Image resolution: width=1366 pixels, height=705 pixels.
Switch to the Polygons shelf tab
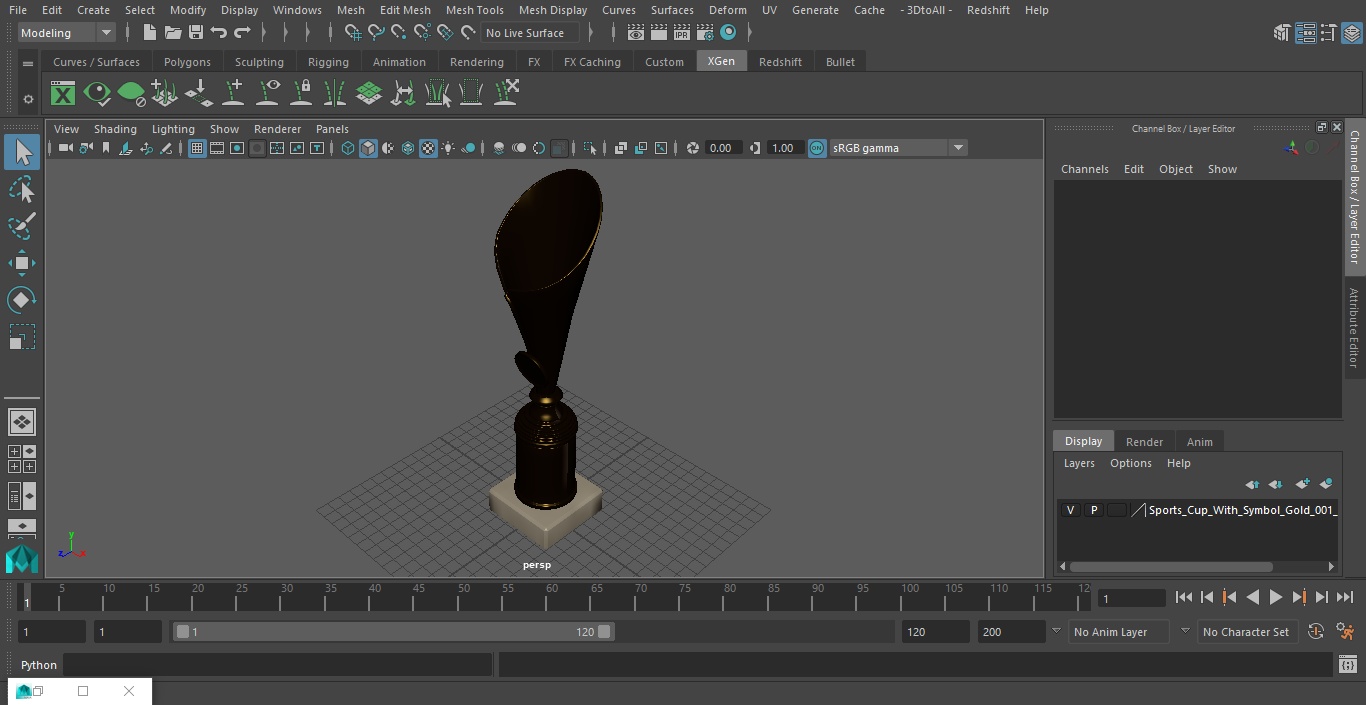187,62
